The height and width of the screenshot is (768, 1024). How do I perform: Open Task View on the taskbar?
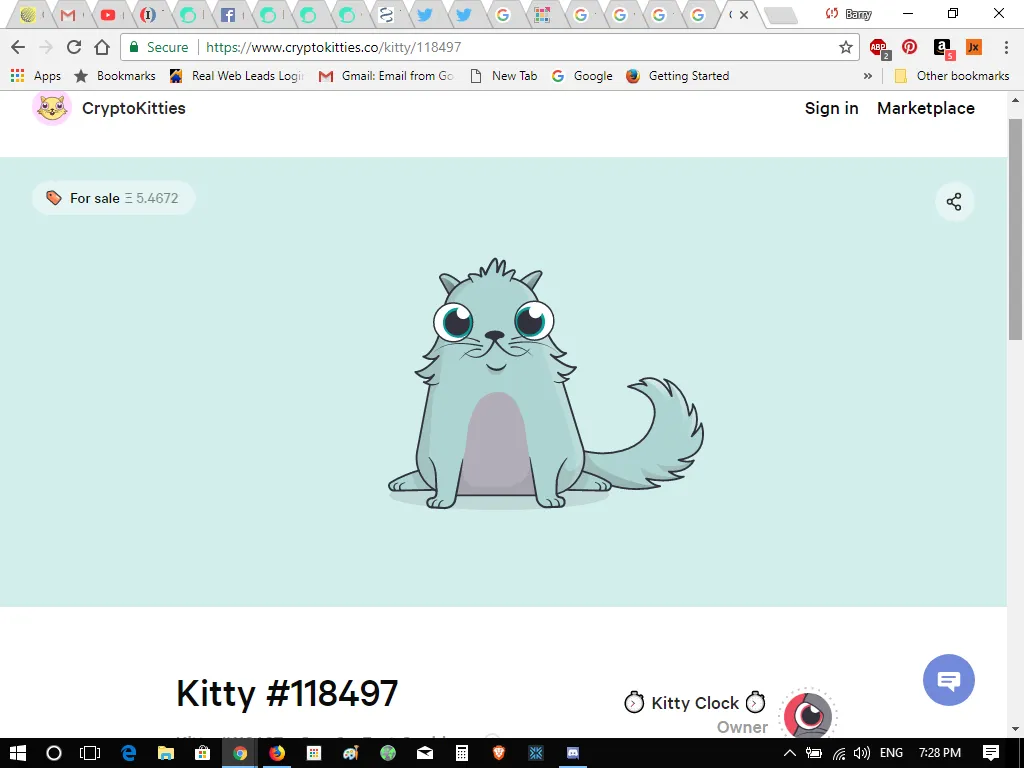point(90,753)
